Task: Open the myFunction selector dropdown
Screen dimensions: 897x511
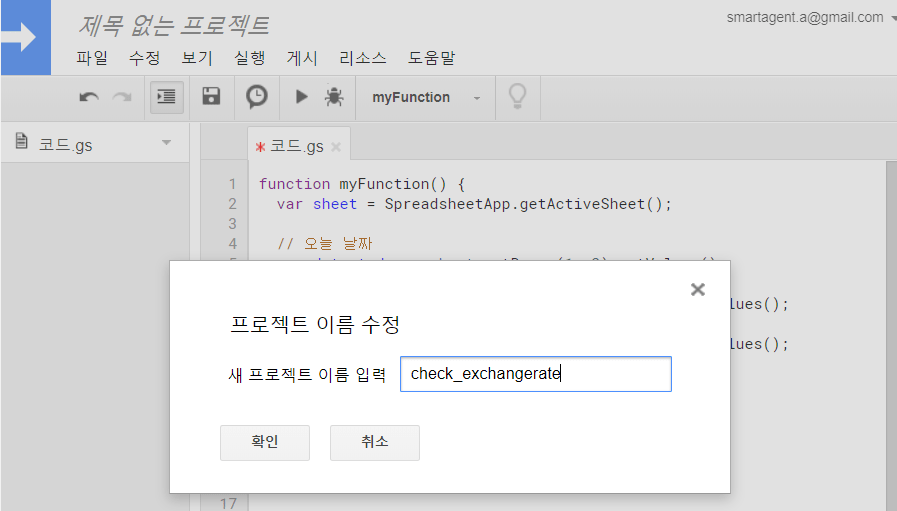Action: coord(426,97)
